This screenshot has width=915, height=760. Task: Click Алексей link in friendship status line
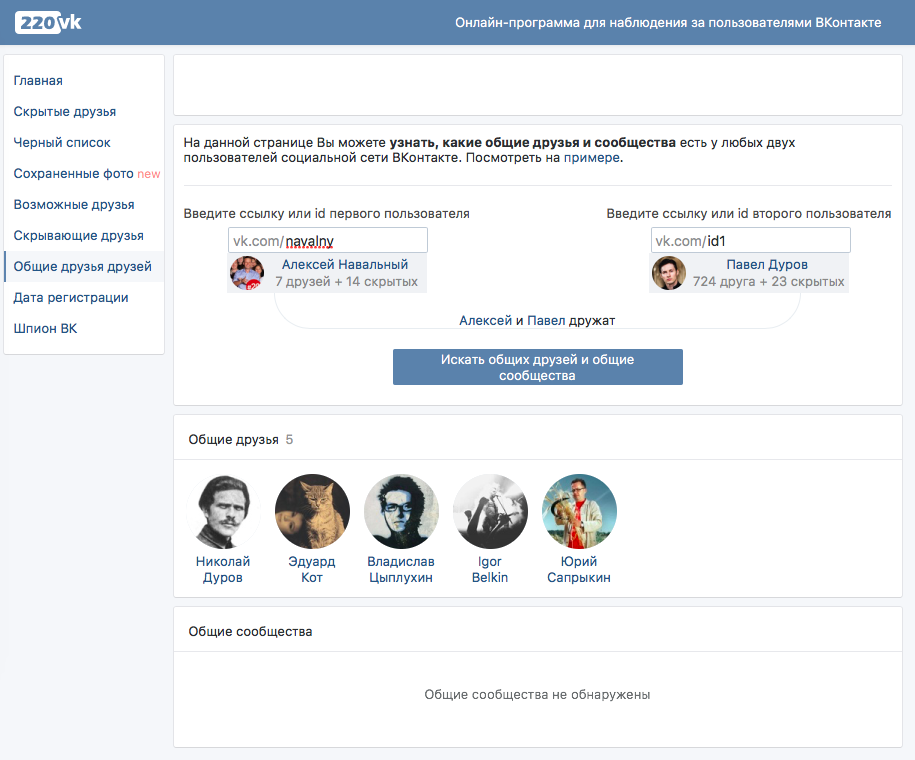(486, 320)
